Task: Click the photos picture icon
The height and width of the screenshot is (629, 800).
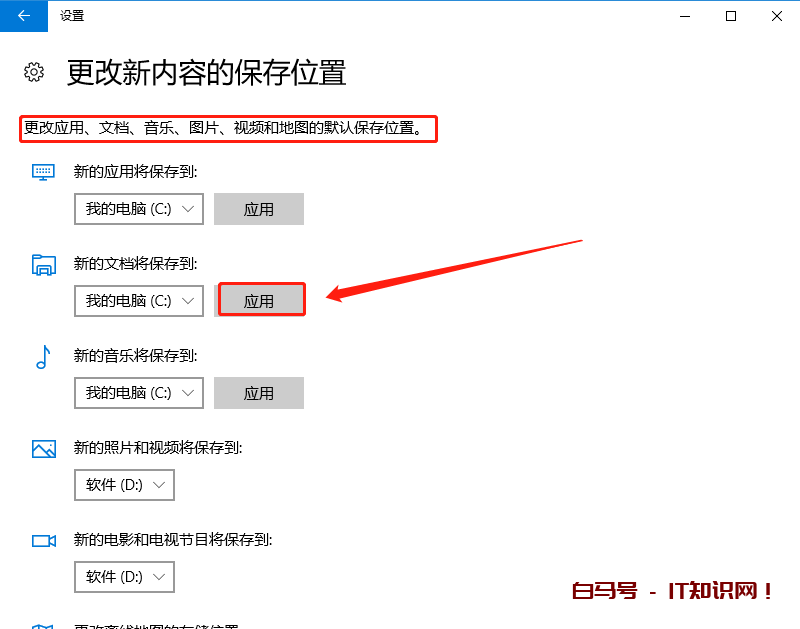Action: [43, 448]
